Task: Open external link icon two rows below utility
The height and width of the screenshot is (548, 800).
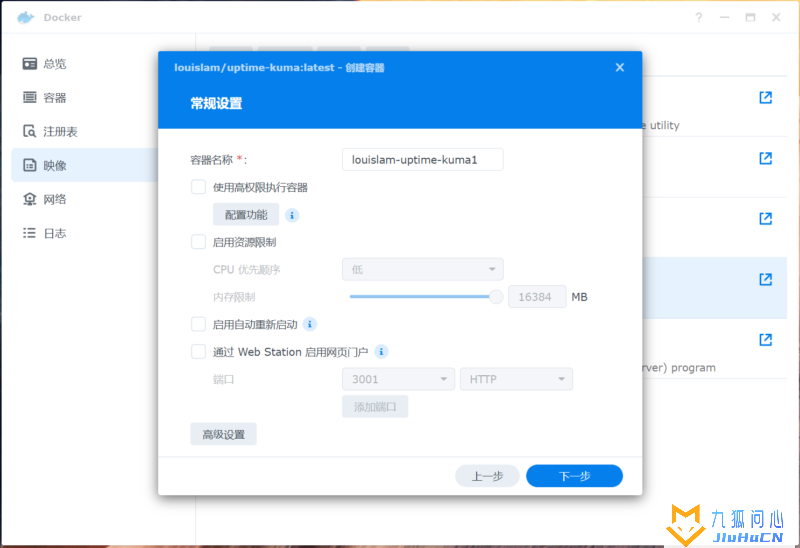Action: tap(765, 219)
